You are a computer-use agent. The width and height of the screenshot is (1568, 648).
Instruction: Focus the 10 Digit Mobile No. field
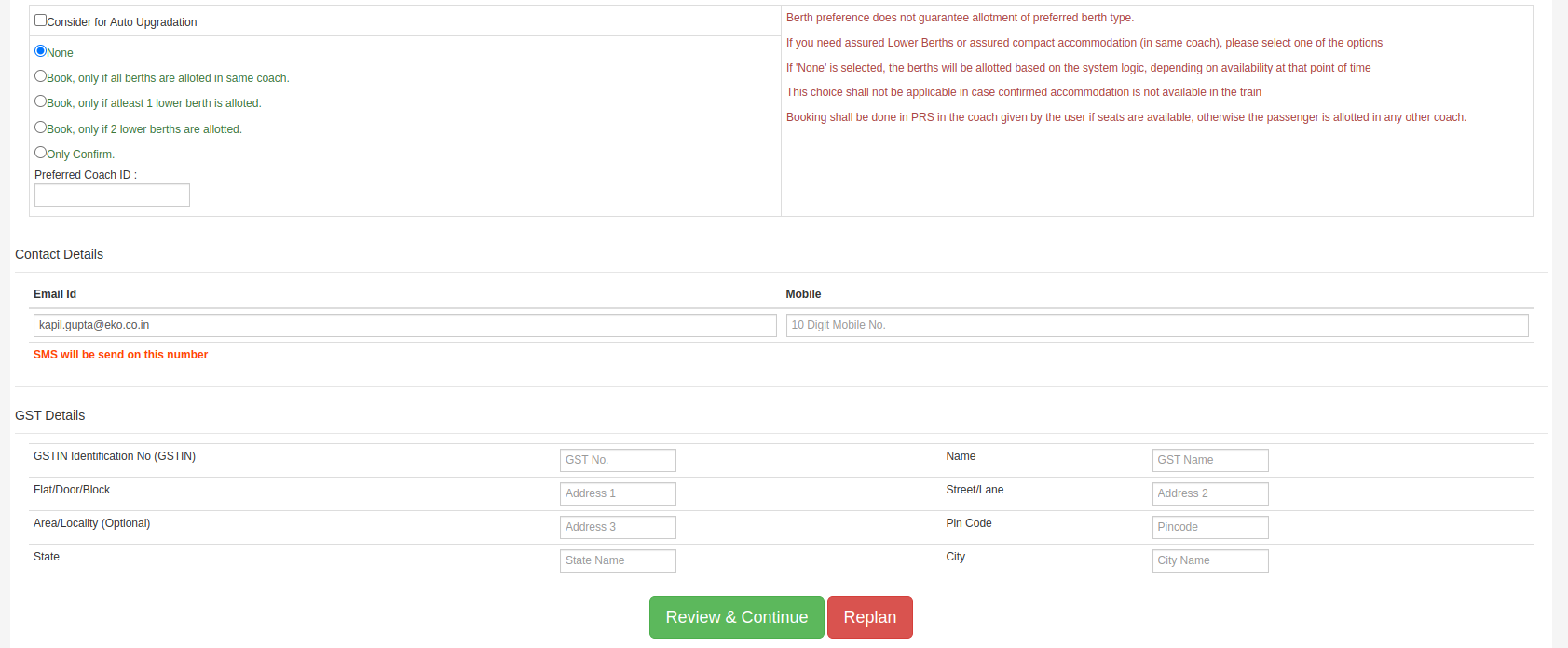tap(1156, 325)
